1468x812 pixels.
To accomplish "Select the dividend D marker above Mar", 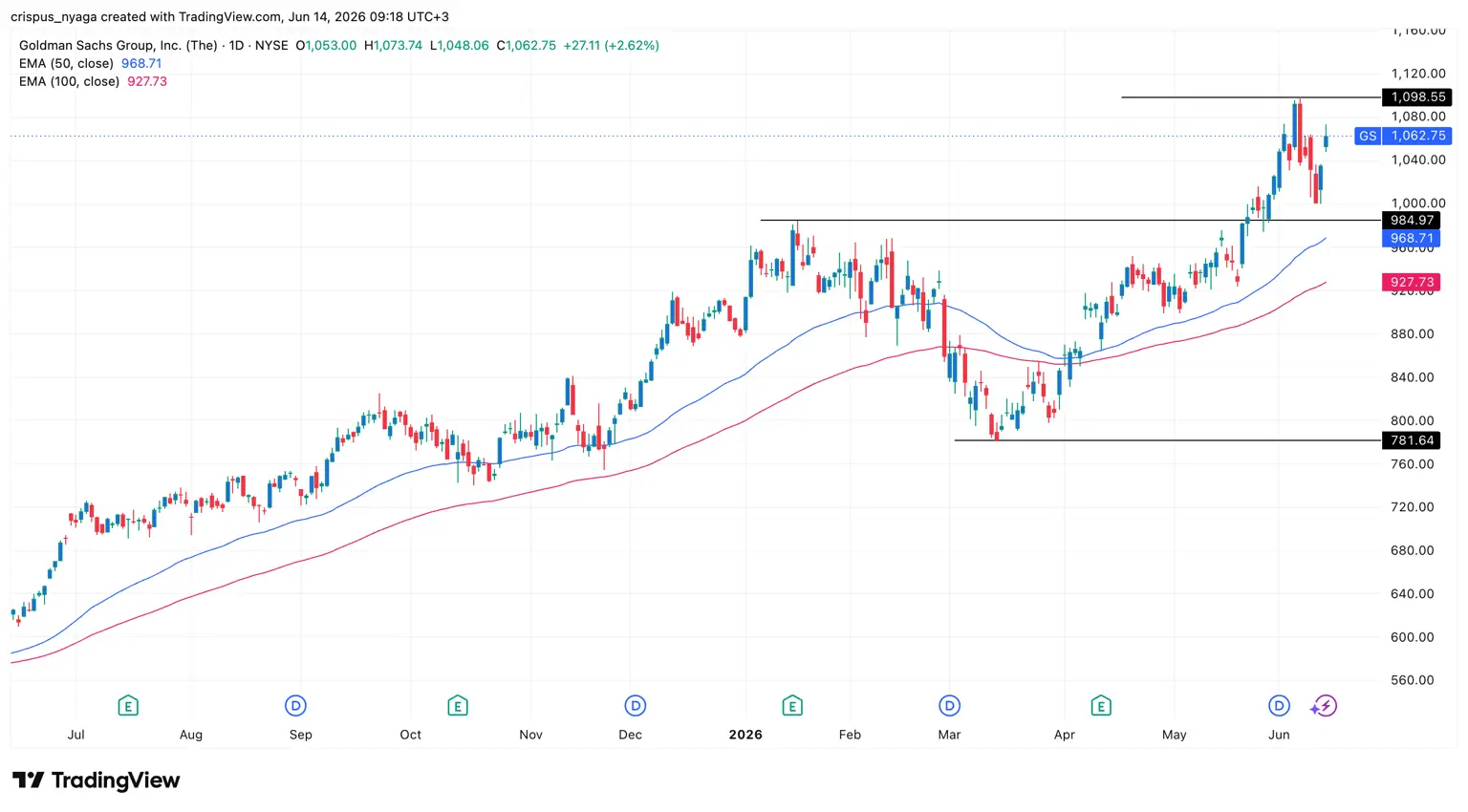I will [x=949, y=706].
